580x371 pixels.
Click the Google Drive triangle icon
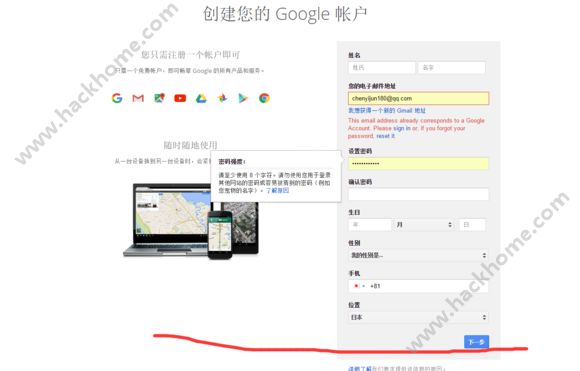click(x=201, y=98)
